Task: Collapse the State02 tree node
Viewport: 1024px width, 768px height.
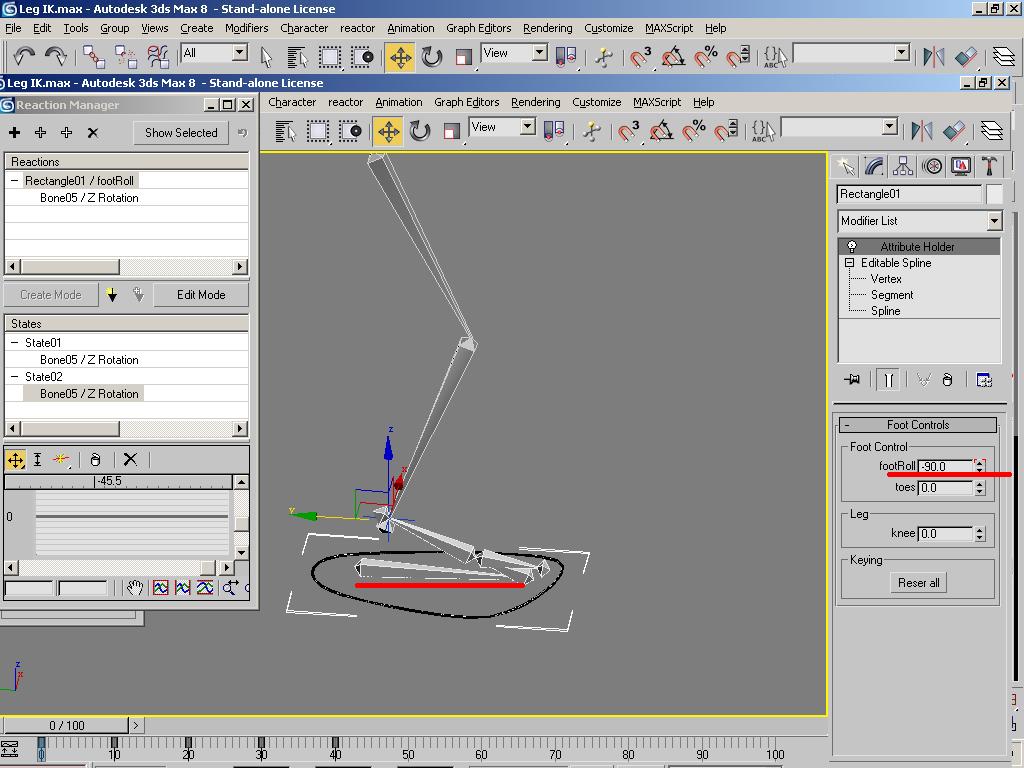Action: pyautogui.click(x=14, y=377)
